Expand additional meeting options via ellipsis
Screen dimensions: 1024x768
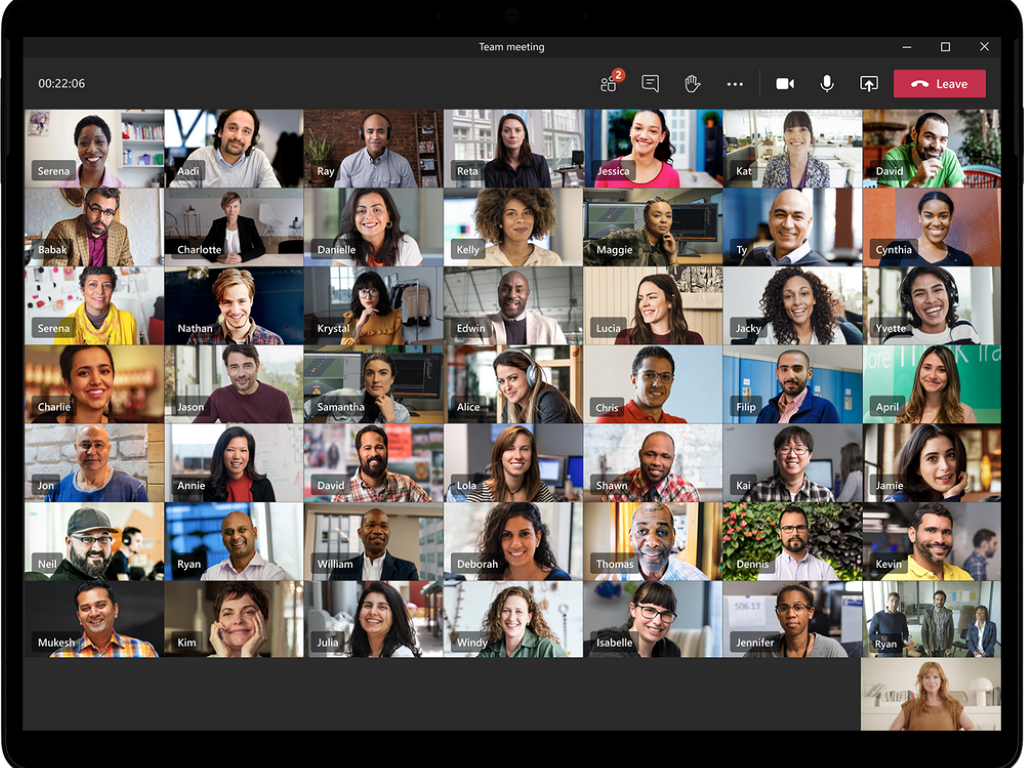coord(735,84)
